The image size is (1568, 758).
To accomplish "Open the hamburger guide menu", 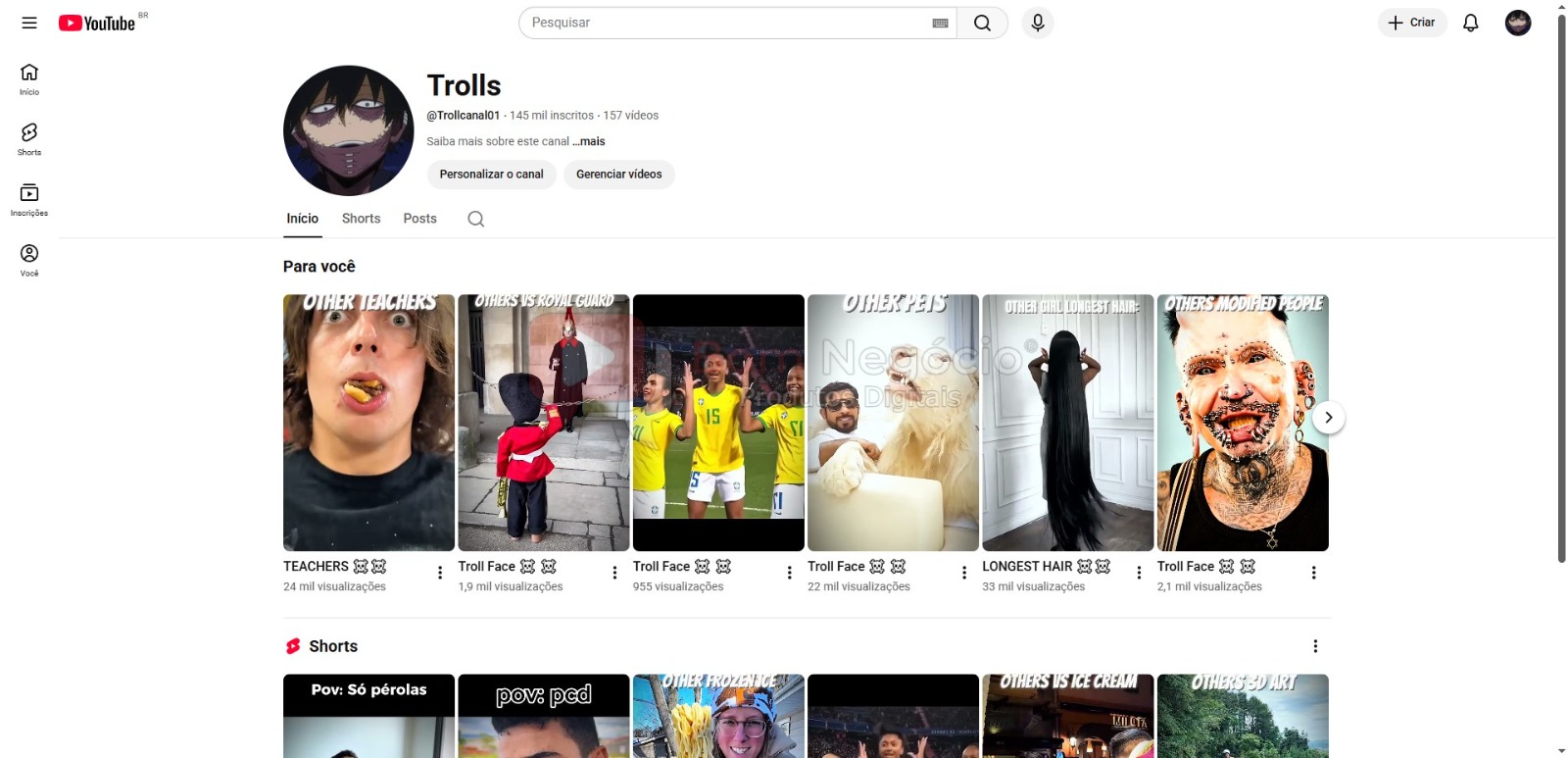I will 29,23.
